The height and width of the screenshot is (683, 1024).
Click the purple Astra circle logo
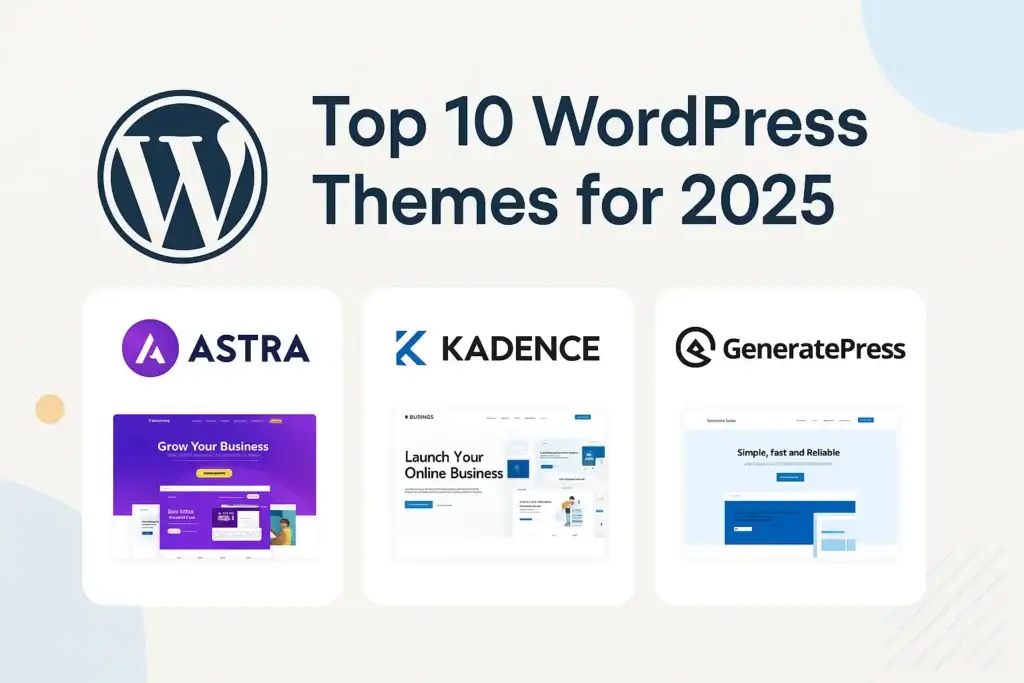150,348
